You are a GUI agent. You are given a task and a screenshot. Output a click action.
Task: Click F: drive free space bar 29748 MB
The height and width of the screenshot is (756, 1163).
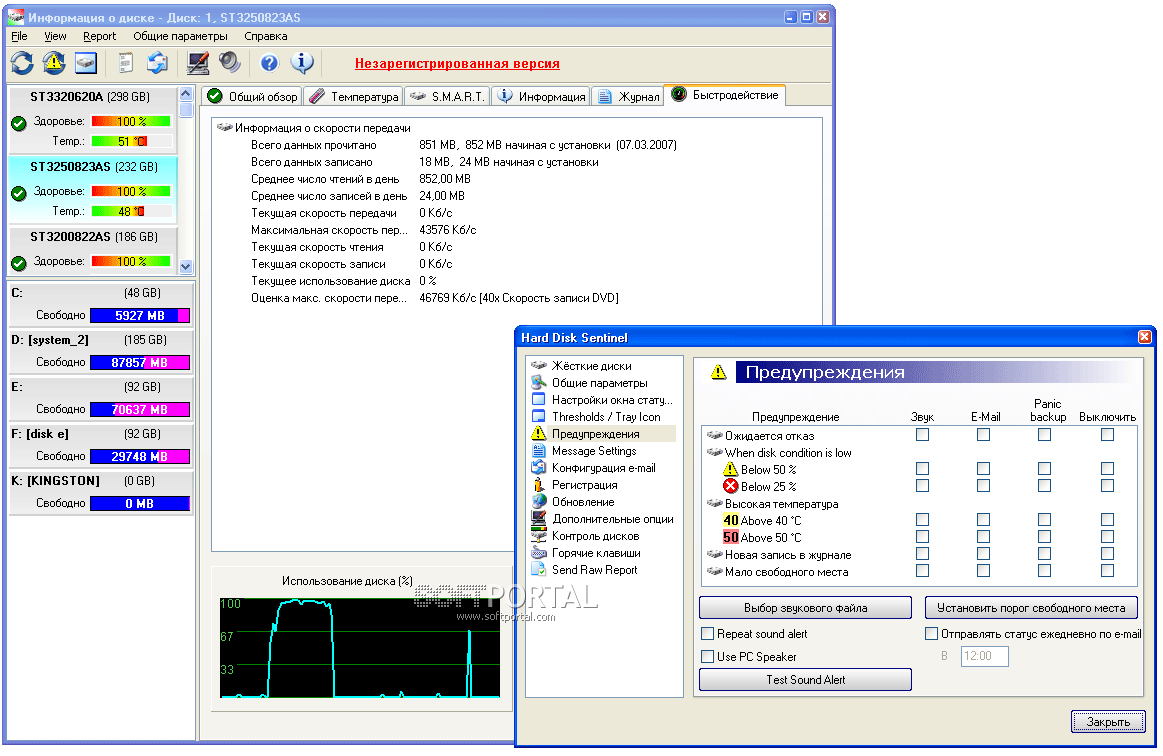click(x=139, y=457)
